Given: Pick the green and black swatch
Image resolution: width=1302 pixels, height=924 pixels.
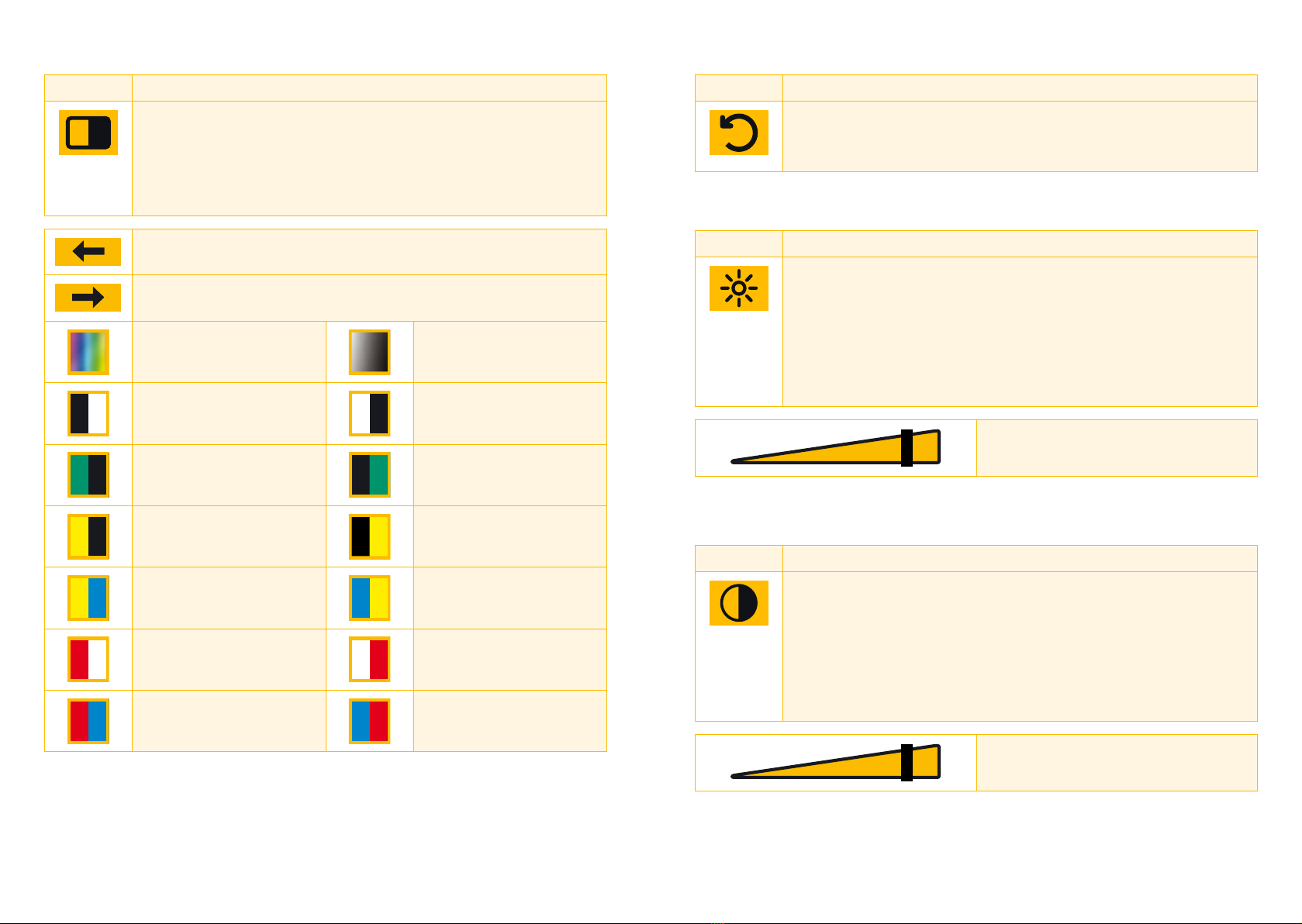Looking at the screenshot, I should click(x=88, y=475).
